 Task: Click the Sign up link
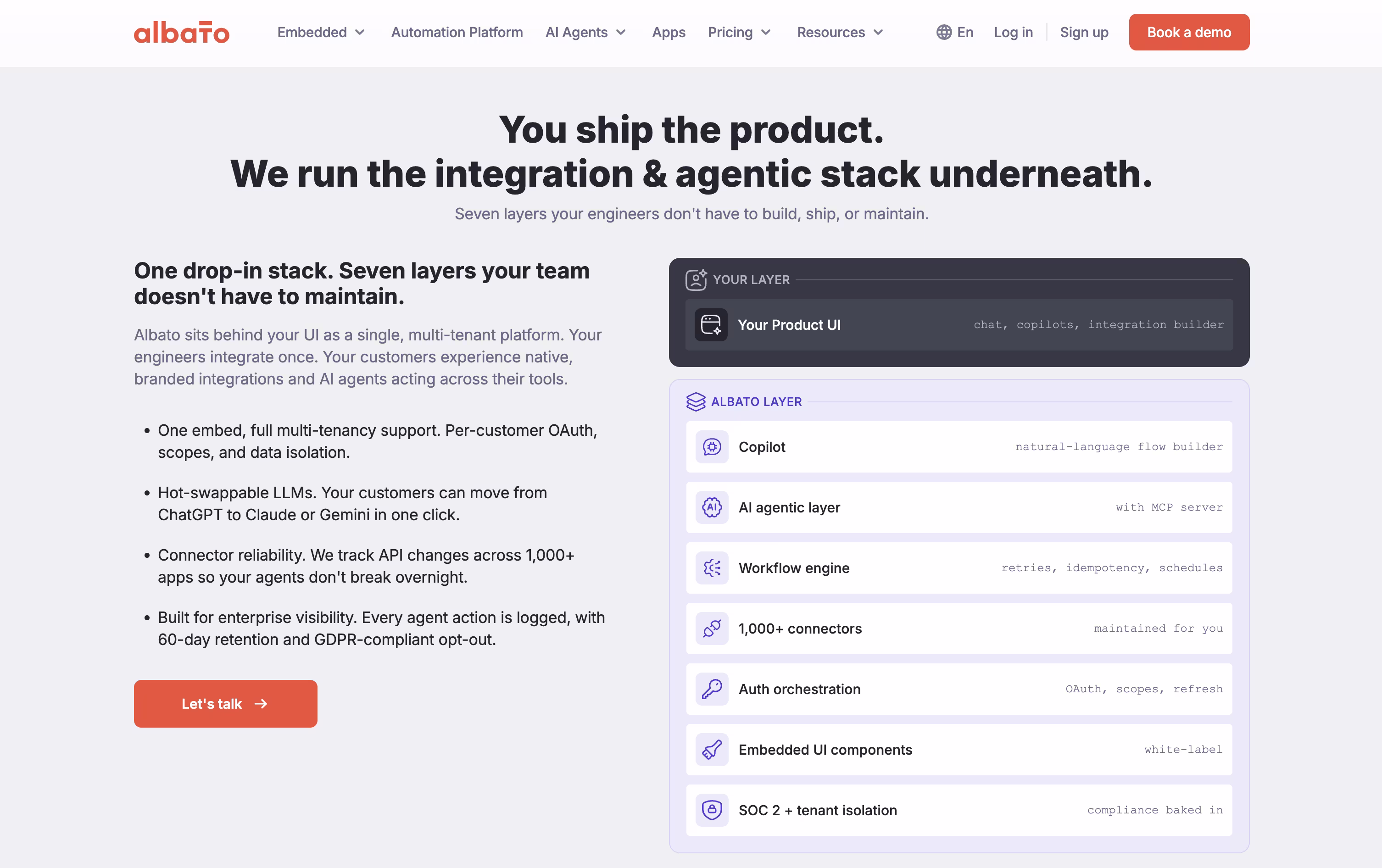tap(1084, 32)
